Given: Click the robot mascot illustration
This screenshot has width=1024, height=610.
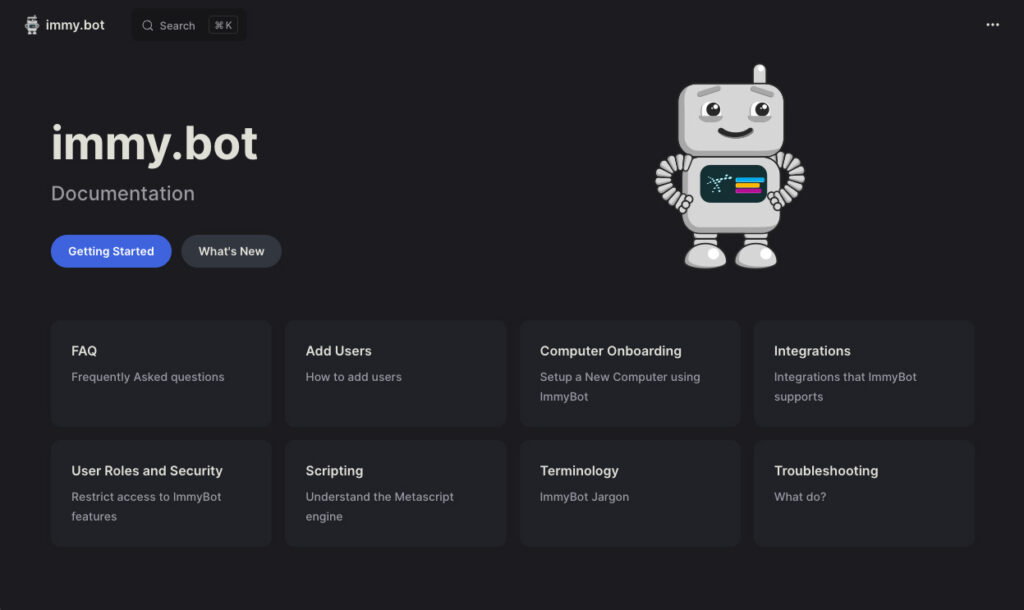Looking at the screenshot, I should [x=730, y=170].
